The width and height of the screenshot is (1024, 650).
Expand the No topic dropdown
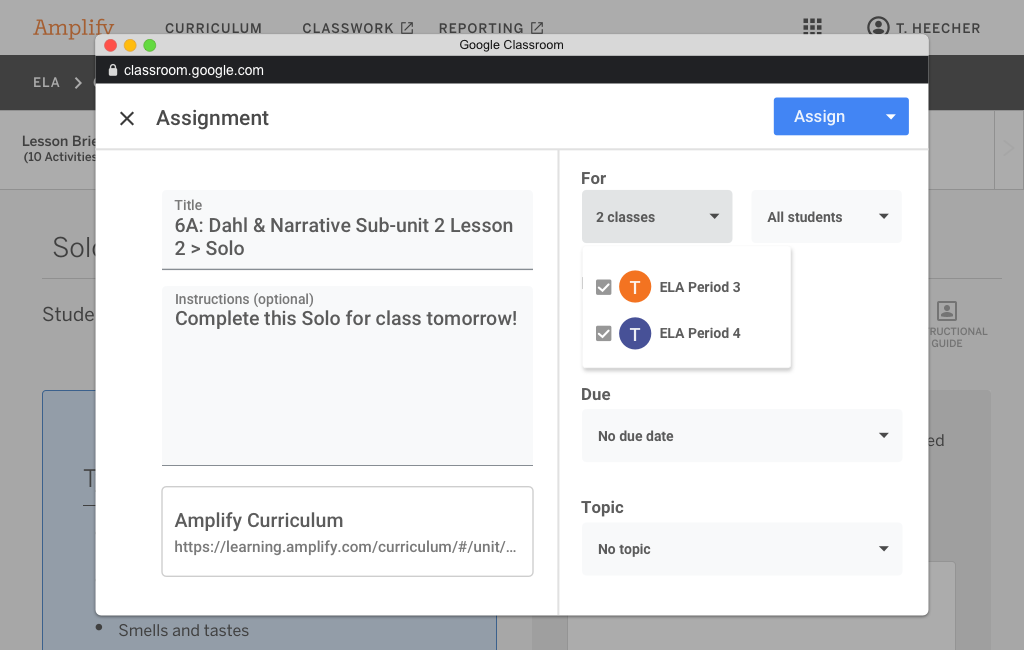(x=741, y=549)
